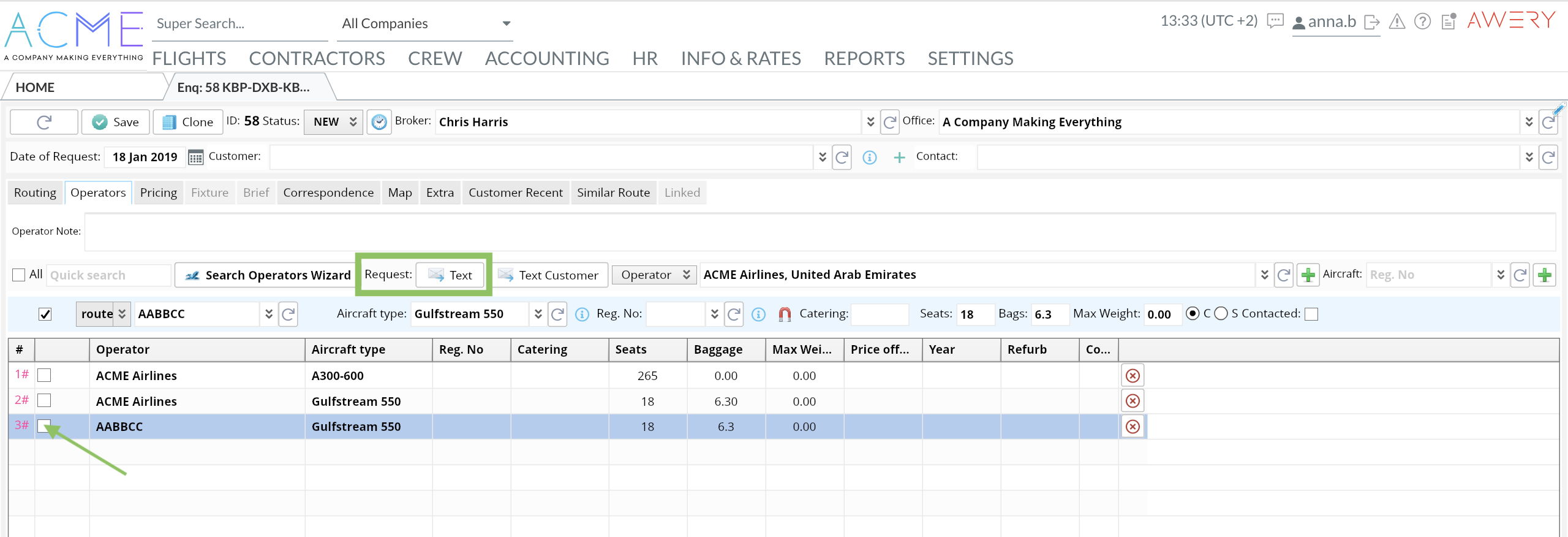
Task: Enable the Contacted checkbox
Action: (1311, 314)
